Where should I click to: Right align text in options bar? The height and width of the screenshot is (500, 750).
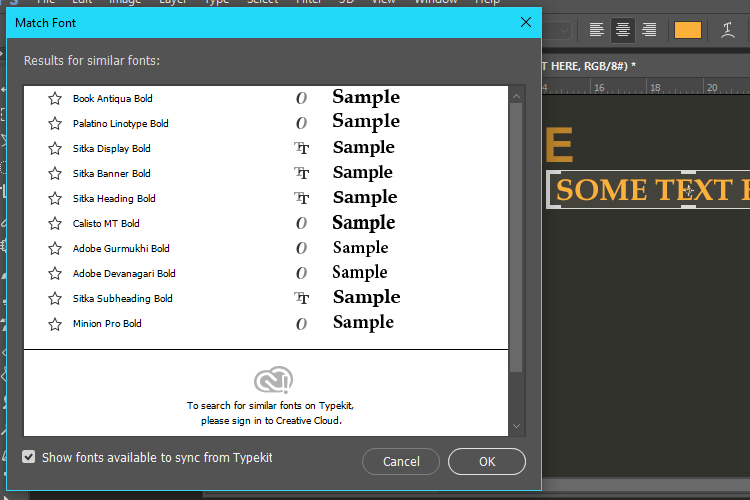649,30
